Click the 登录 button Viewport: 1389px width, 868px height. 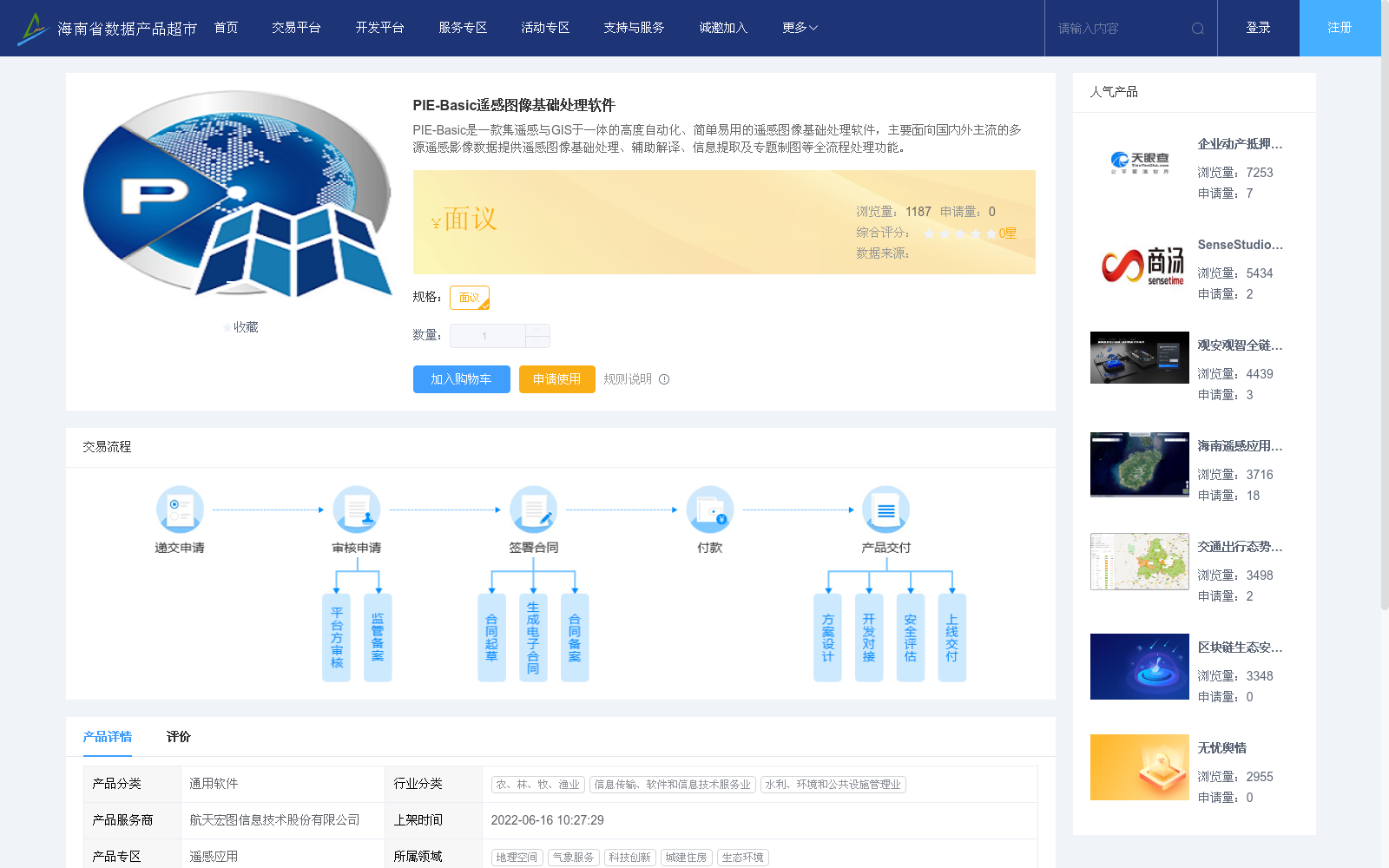[1258, 28]
